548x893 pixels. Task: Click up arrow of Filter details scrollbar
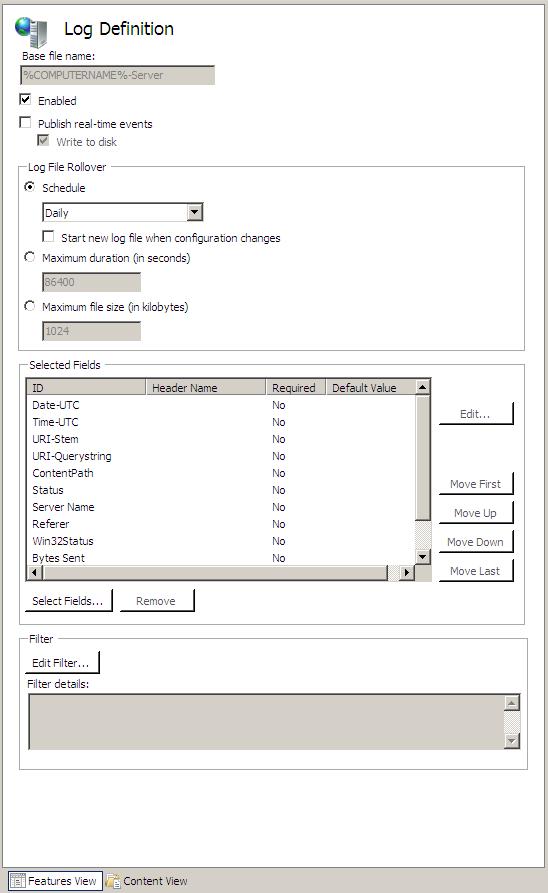[512, 703]
